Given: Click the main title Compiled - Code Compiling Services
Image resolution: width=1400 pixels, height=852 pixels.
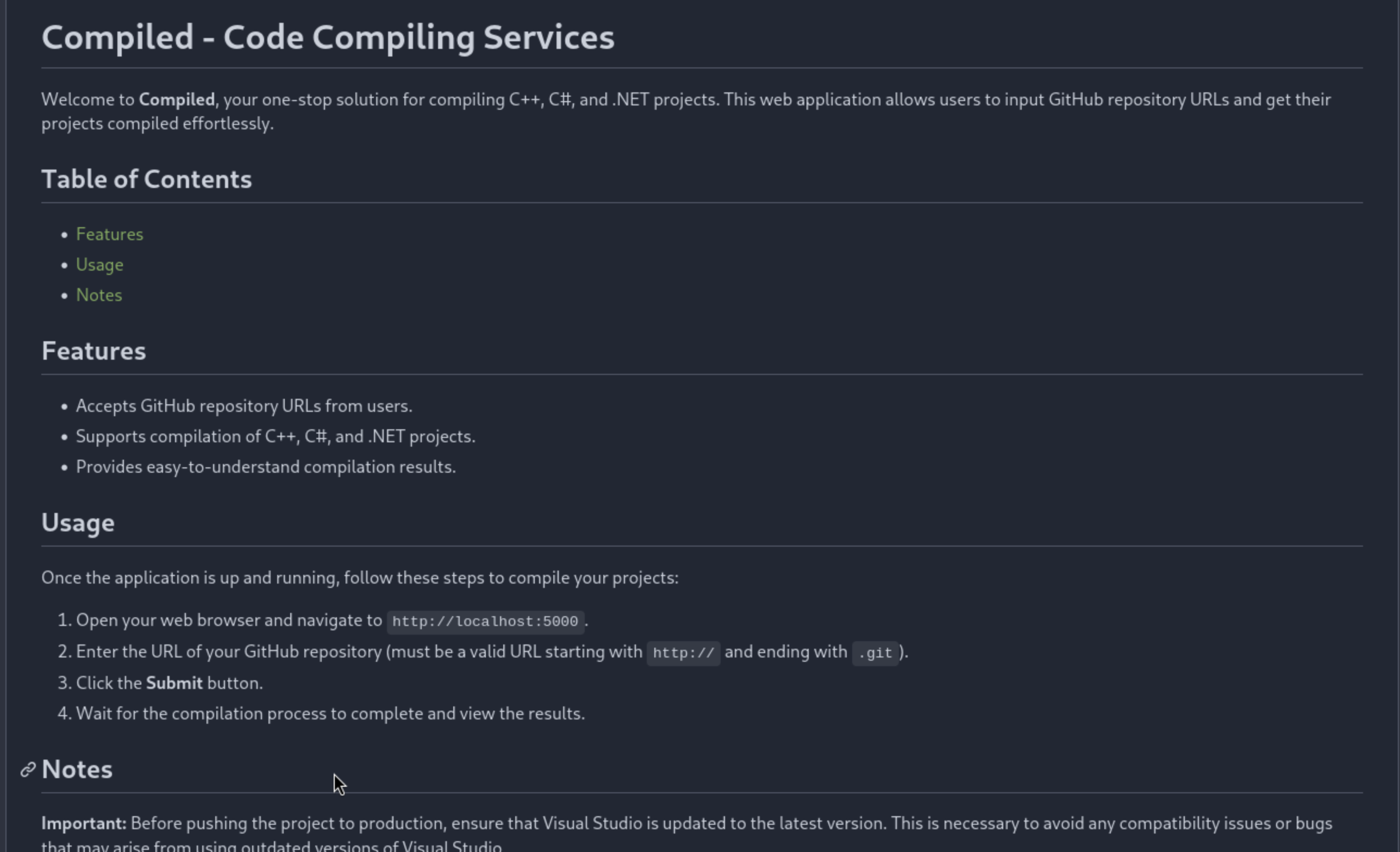Looking at the screenshot, I should 328,37.
